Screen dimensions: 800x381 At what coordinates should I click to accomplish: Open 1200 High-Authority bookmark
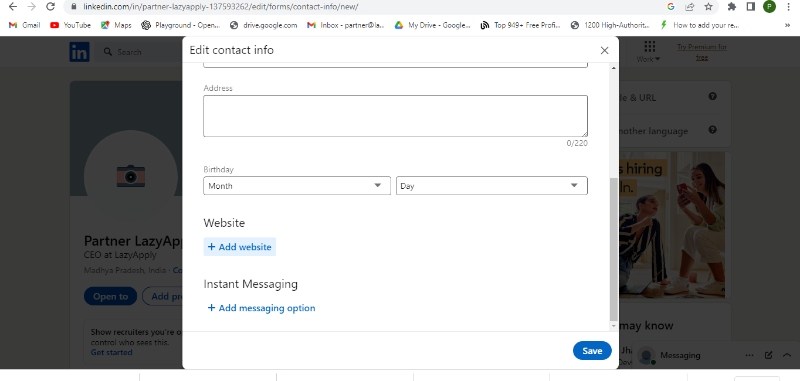point(610,25)
